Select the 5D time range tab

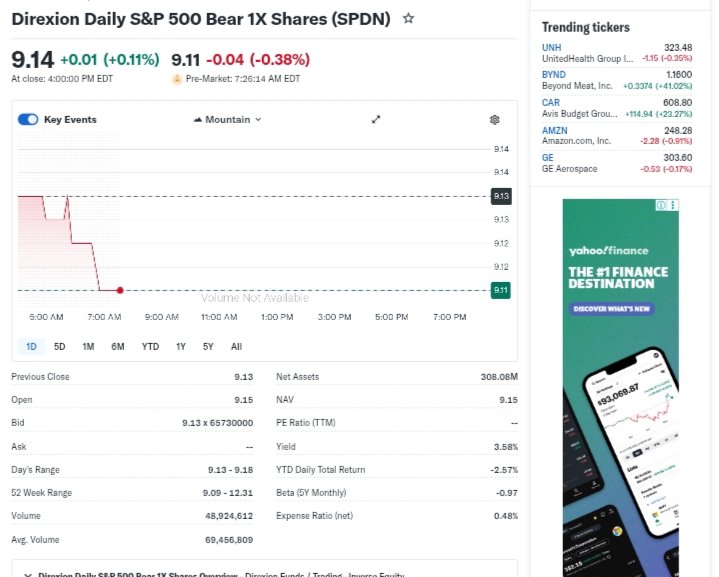60,347
